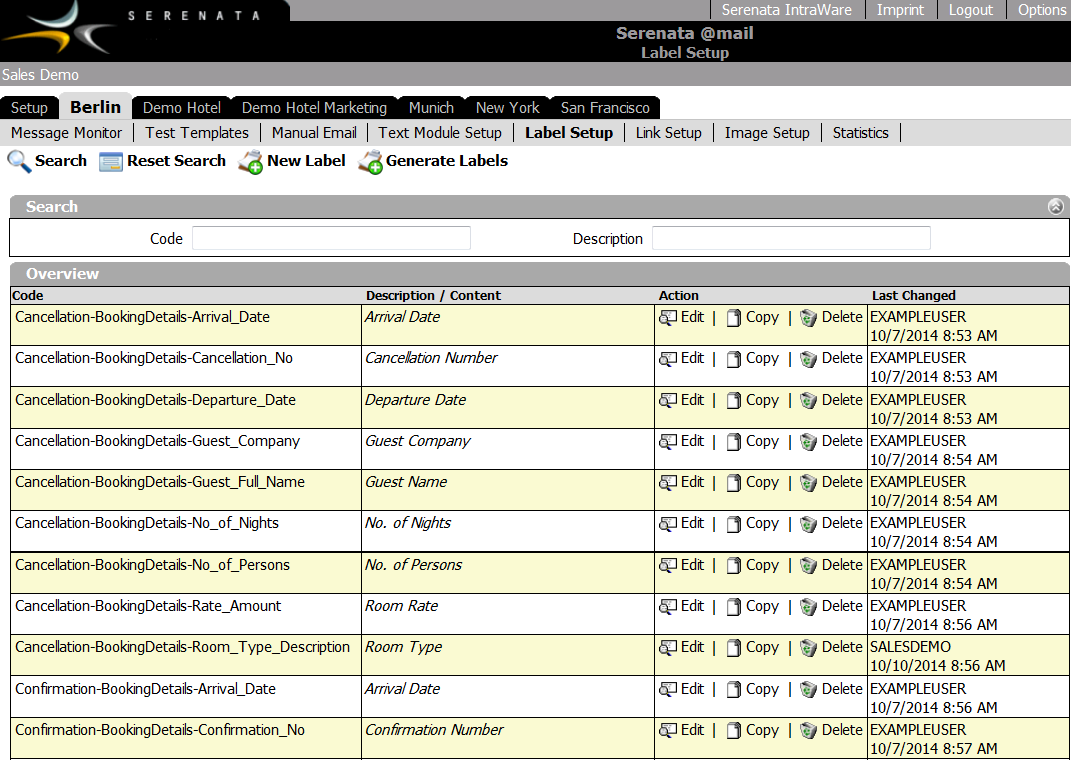
Task: Click the 'Guest Company' description cell
Action: 507,449
